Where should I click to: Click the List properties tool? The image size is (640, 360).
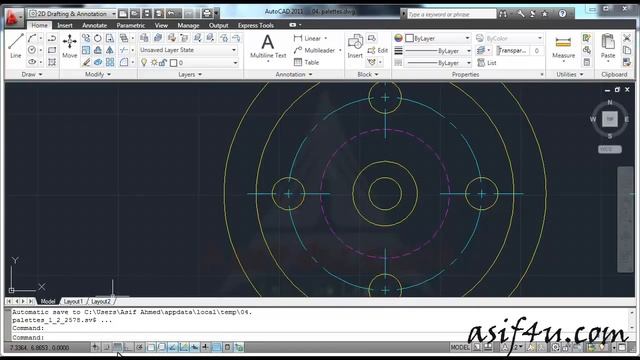tap(487, 63)
